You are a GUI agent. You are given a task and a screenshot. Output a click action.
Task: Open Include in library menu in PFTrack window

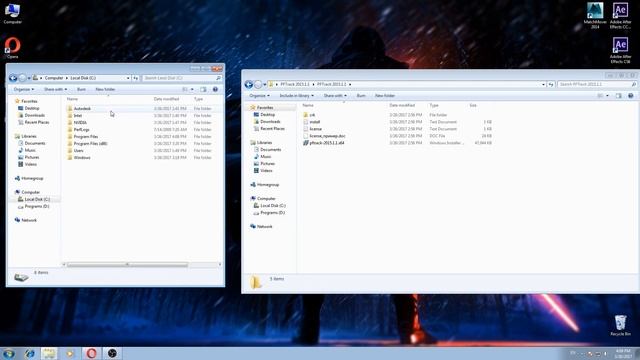click(297, 96)
